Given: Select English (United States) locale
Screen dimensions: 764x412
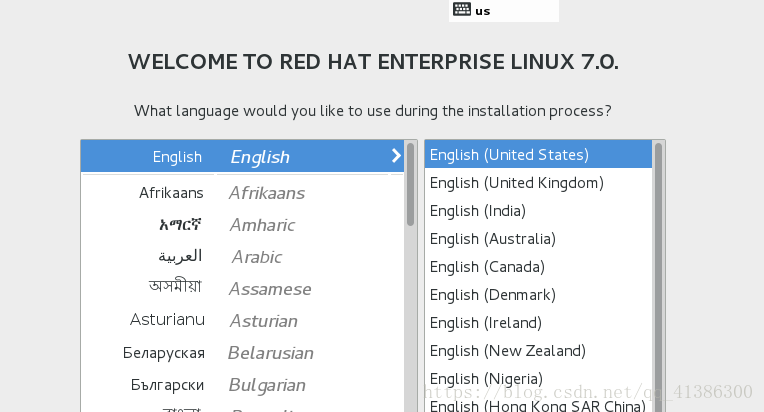Looking at the screenshot, I should click(x=538, y=154).
